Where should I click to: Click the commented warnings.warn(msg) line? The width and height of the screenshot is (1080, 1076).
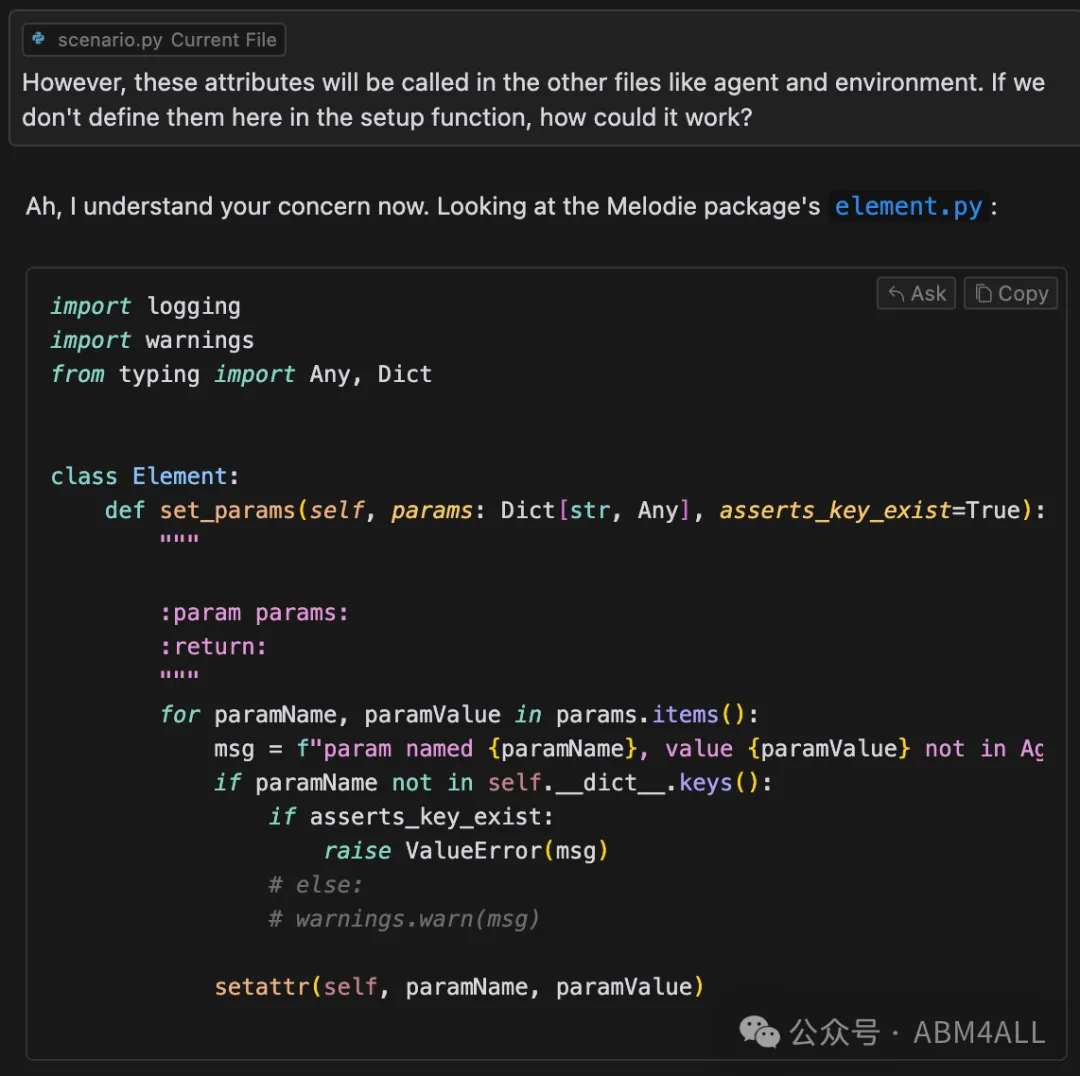(x=403, y=919)
